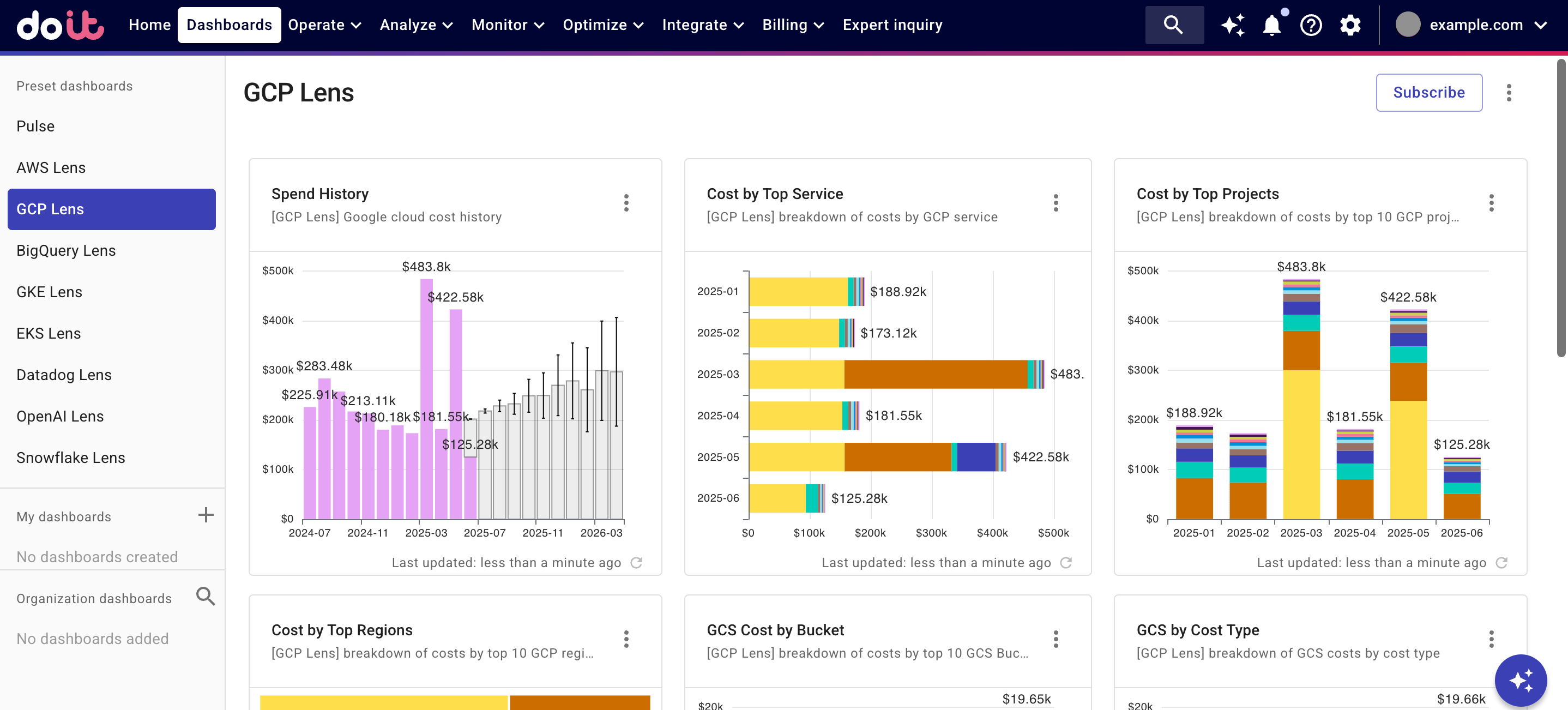Click the Subscribe button

pos(1428,93)
